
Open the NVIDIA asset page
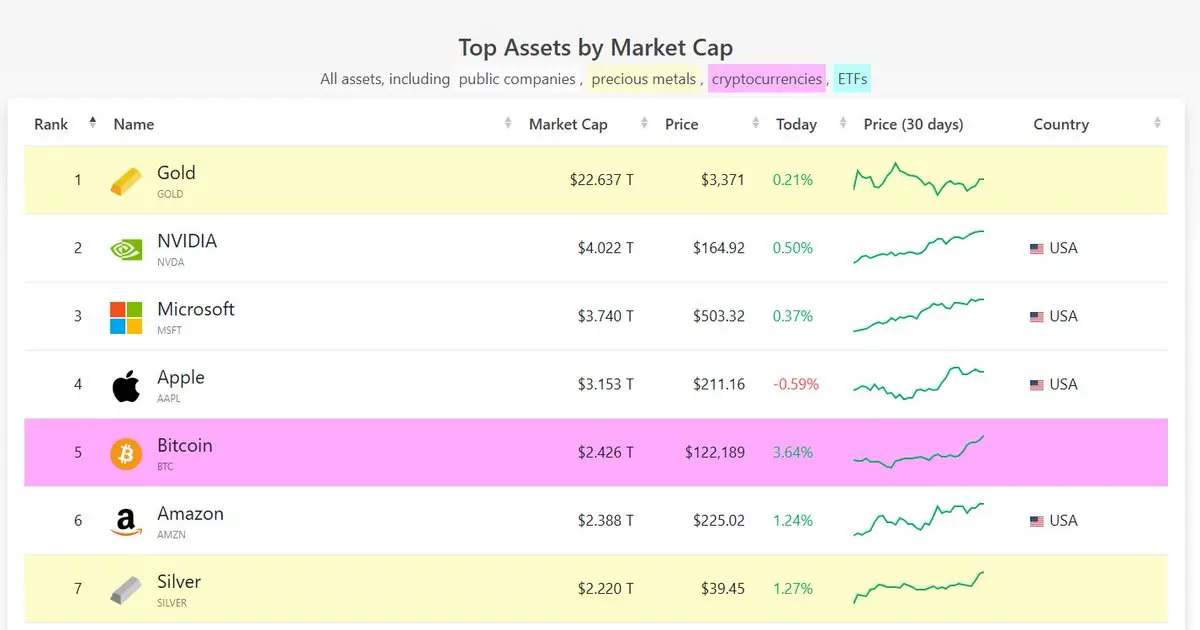tap(187, 241)
